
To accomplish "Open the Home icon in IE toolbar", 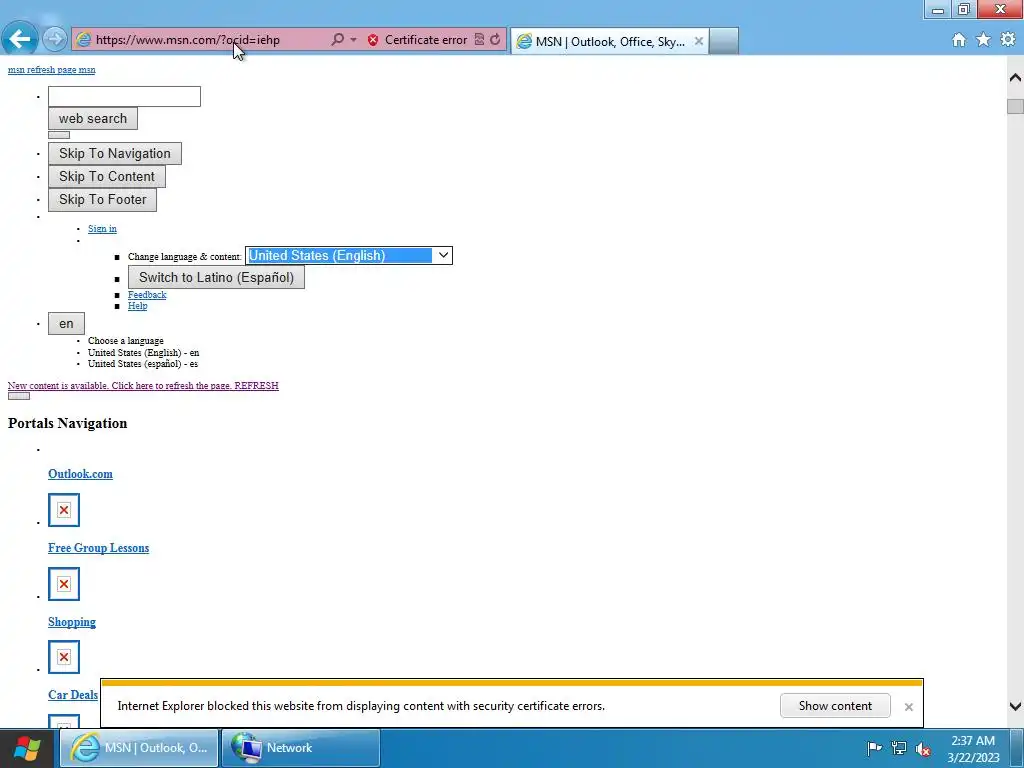I will coord(959,40).
